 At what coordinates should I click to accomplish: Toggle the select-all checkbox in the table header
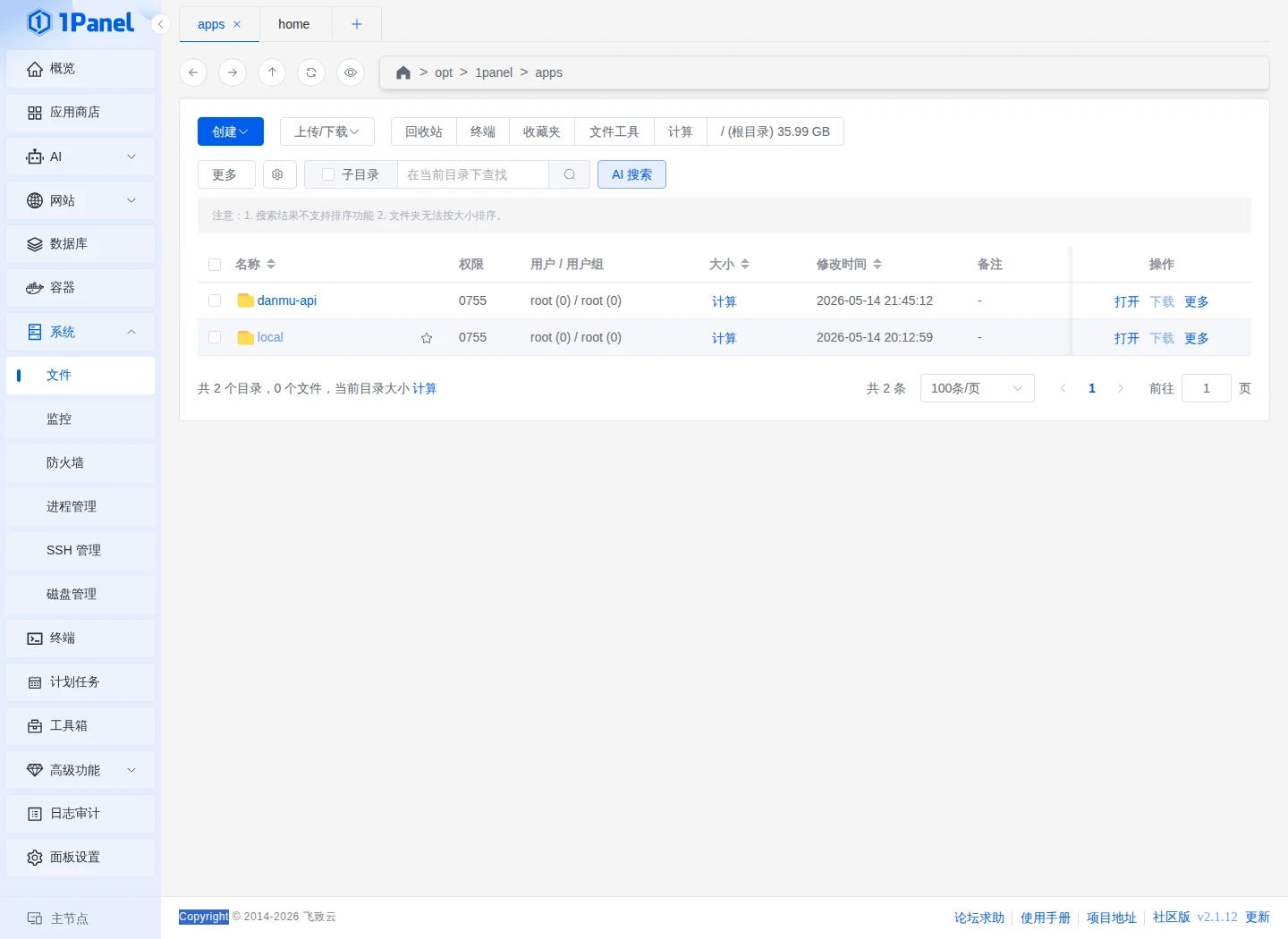tap(215, 265)
